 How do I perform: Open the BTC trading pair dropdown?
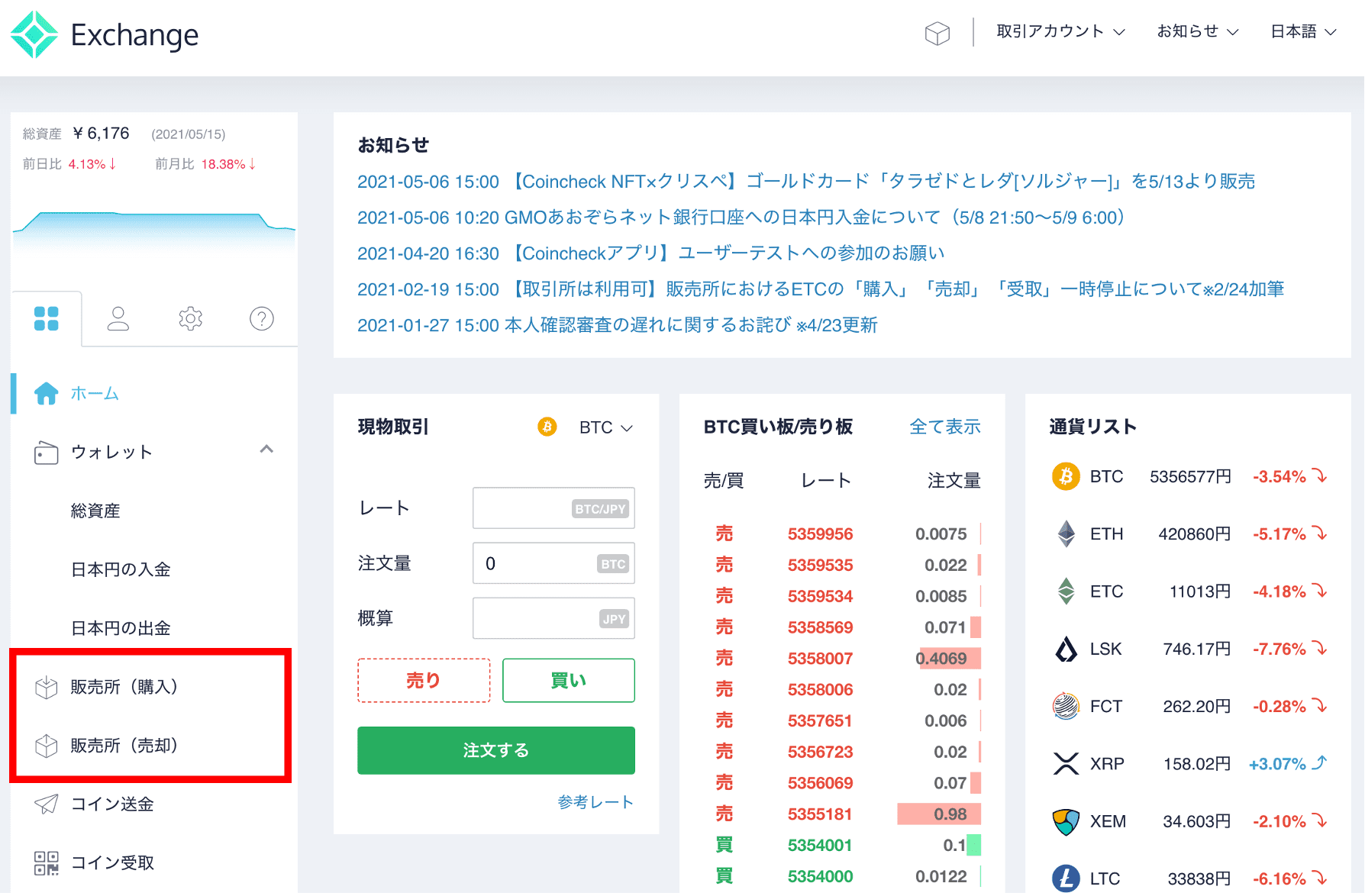605,427
